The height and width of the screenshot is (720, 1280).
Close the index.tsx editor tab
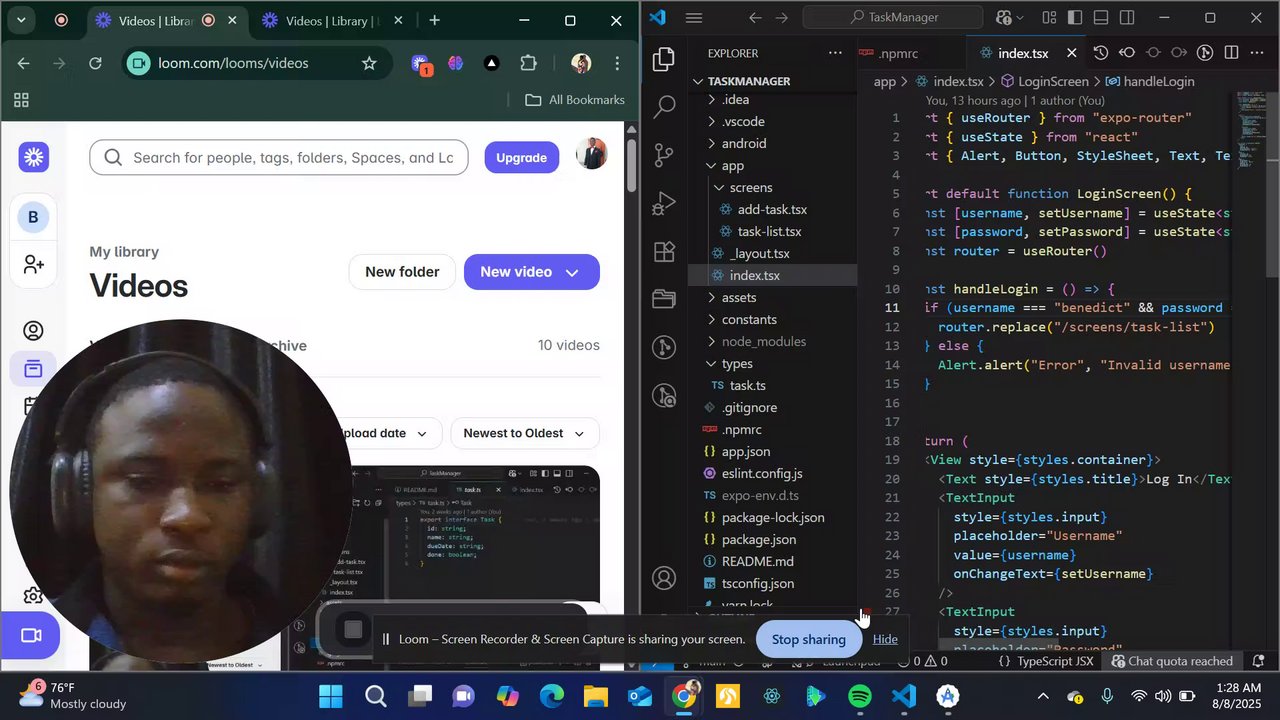(x=1071, y=53)
